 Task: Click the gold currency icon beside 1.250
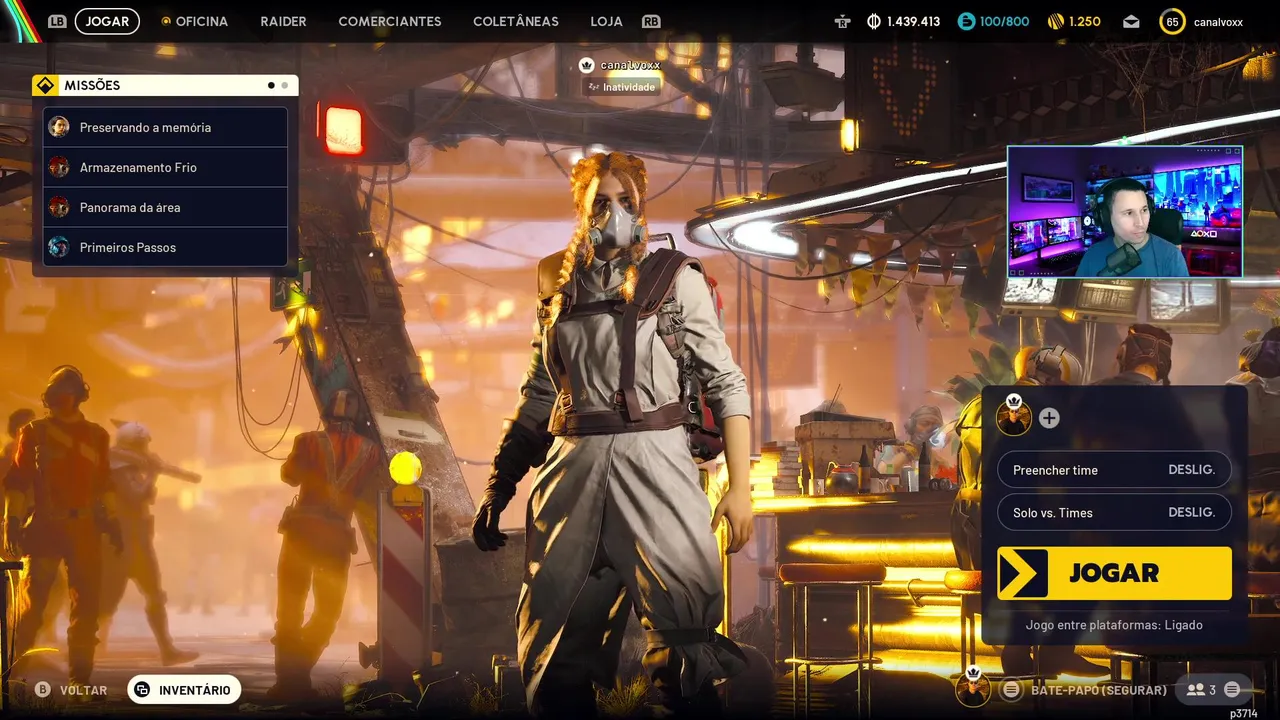click(x=1055, y=21)
